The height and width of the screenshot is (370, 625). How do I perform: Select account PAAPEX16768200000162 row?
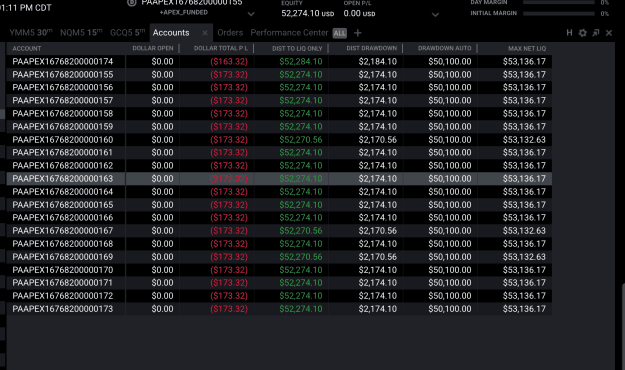(279, 165)
